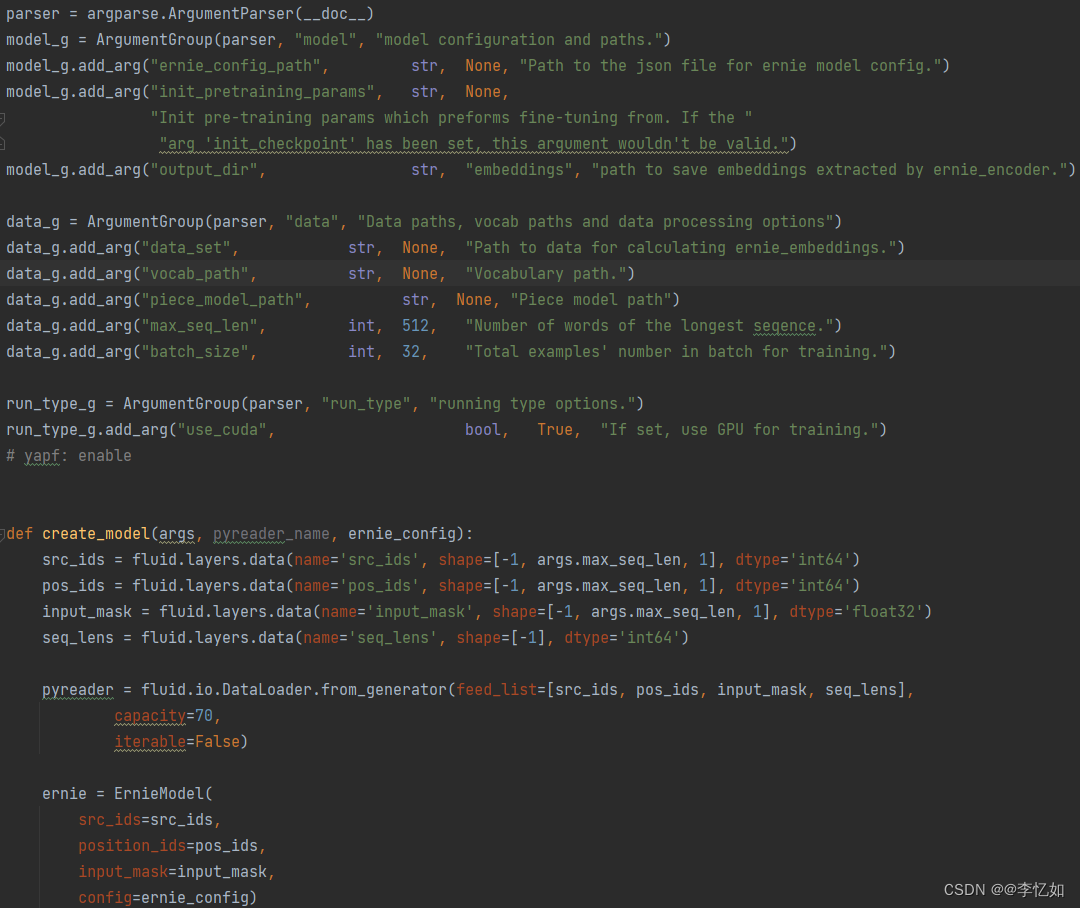Viewport: 1080px width, 908px height.
Task: Click the "running type options." string
Action: [x=532, y=404]
